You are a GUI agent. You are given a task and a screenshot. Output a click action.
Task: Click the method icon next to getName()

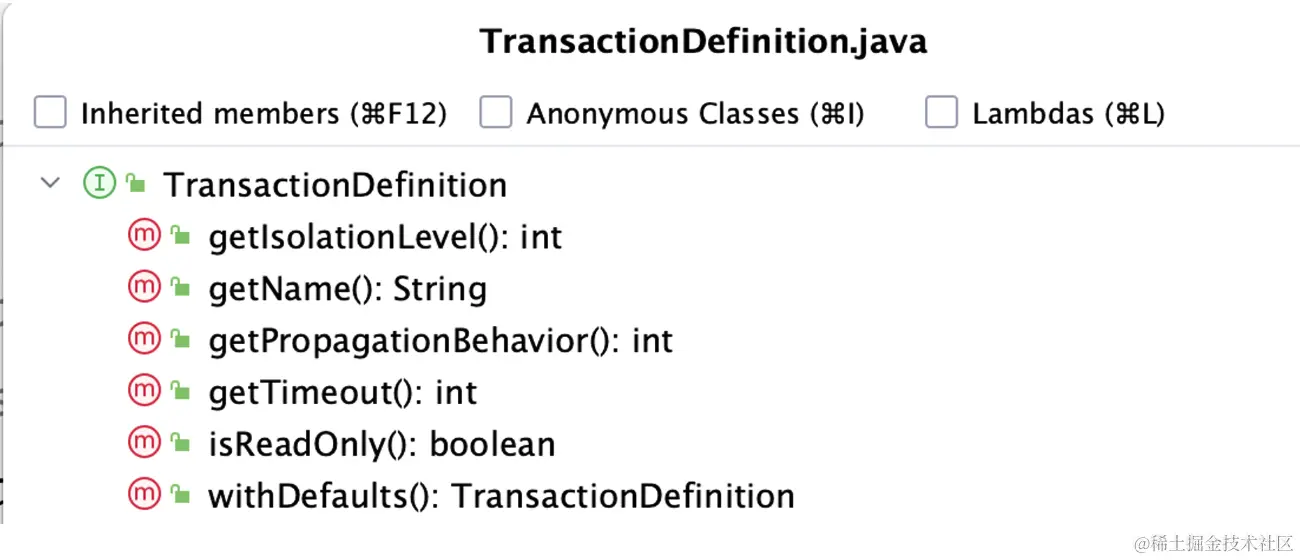tap(145, 288)
